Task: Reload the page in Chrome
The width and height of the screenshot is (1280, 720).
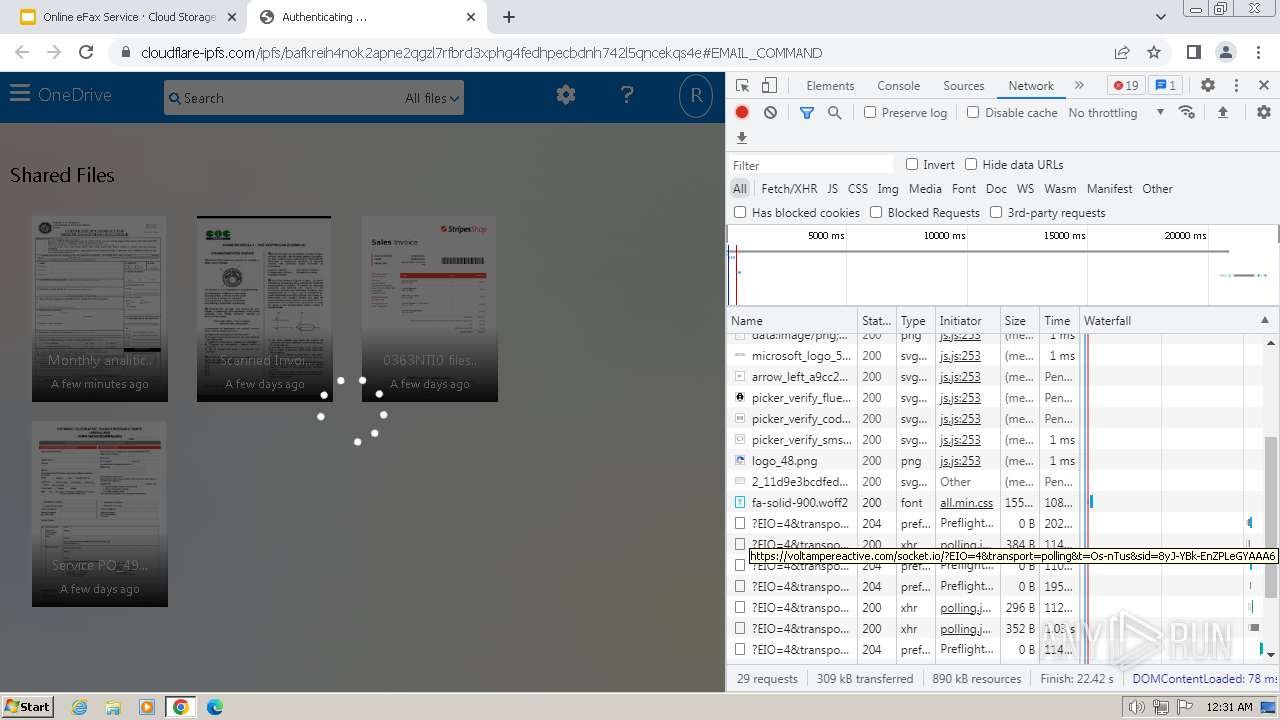Action: click(86, 52)
